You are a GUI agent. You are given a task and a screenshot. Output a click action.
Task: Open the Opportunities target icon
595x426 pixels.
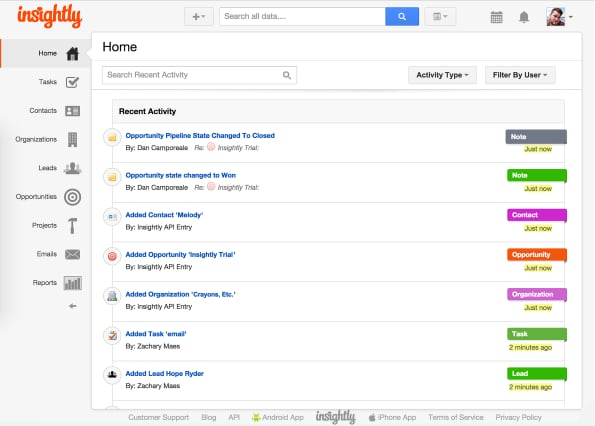tap(72, 197)
